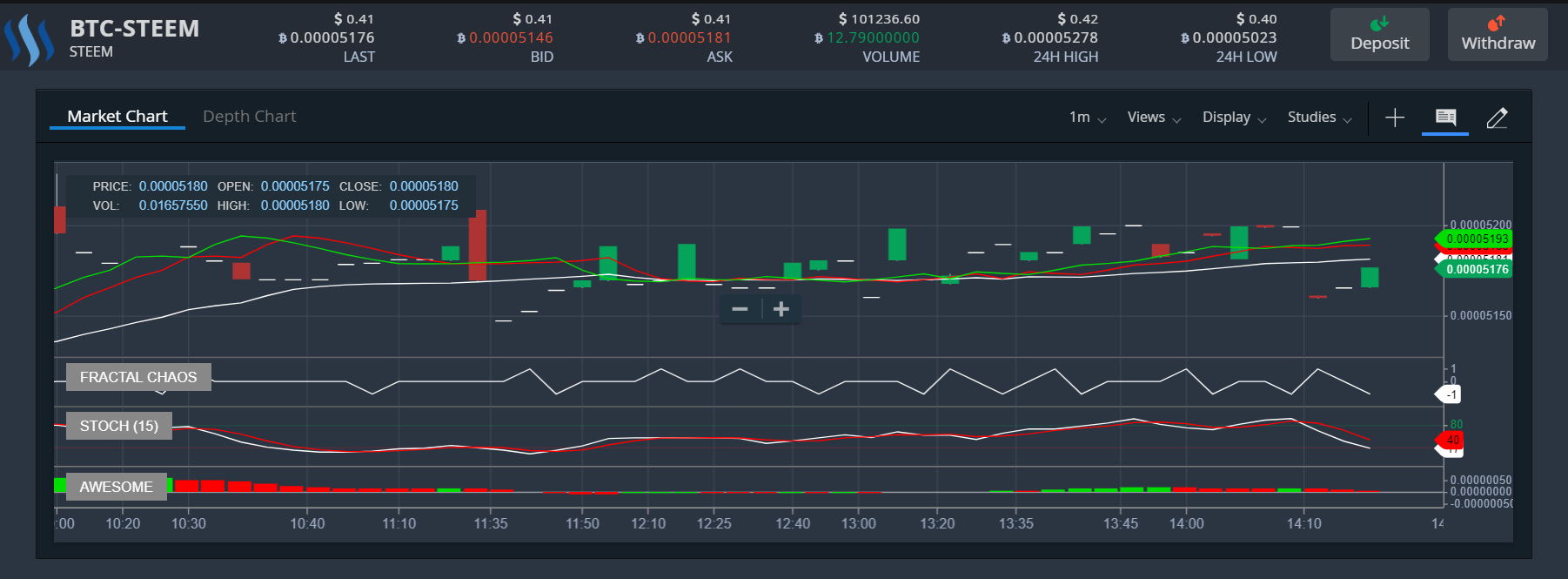Screen dimensions: 1568x579
Task: Zoom out chart with minus button
Action: coord(740,309)
